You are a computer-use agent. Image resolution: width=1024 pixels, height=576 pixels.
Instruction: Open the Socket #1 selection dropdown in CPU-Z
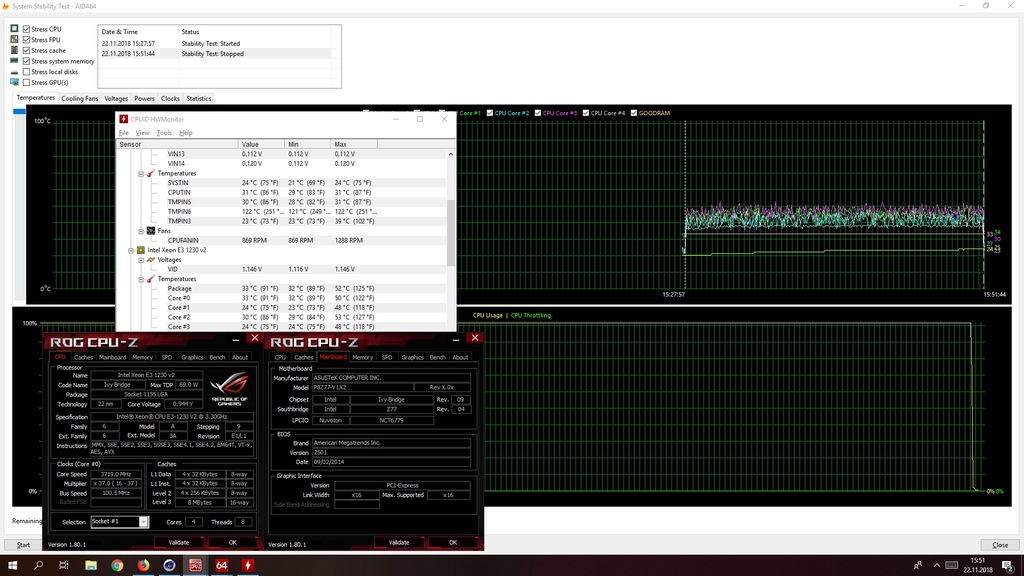click(144, 521)
